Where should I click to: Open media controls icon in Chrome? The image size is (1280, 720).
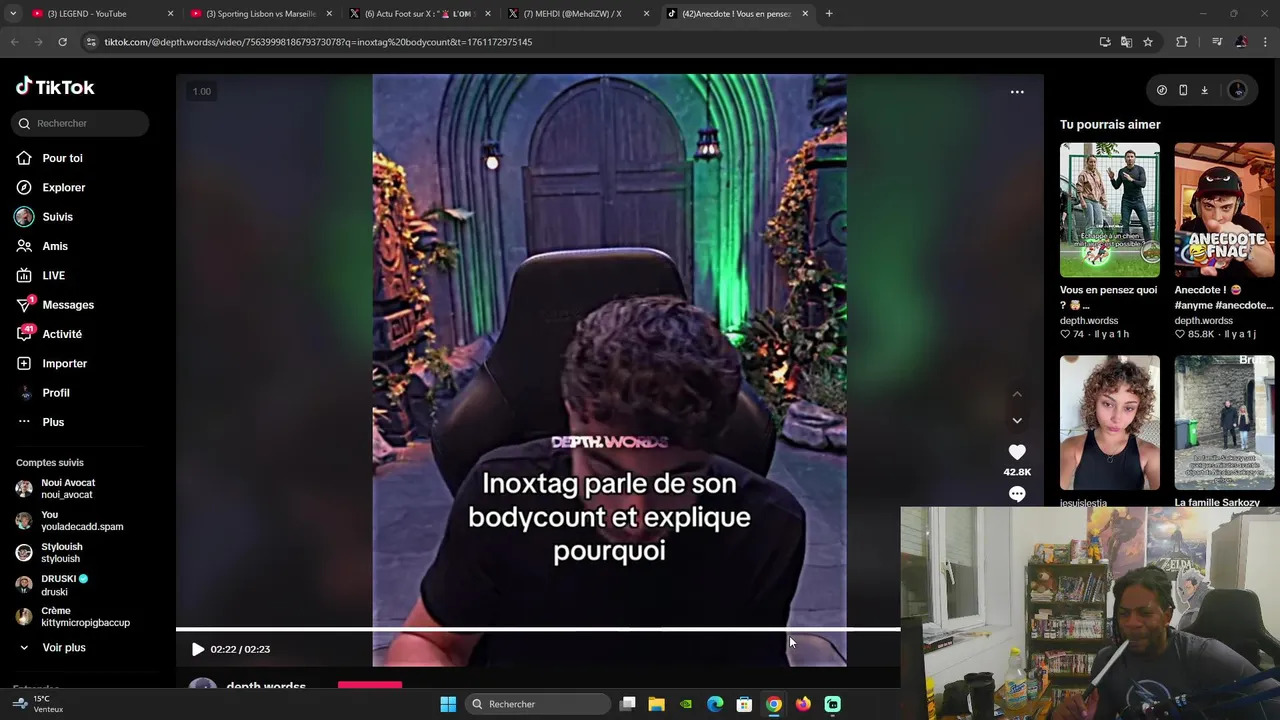[1217, 42]
